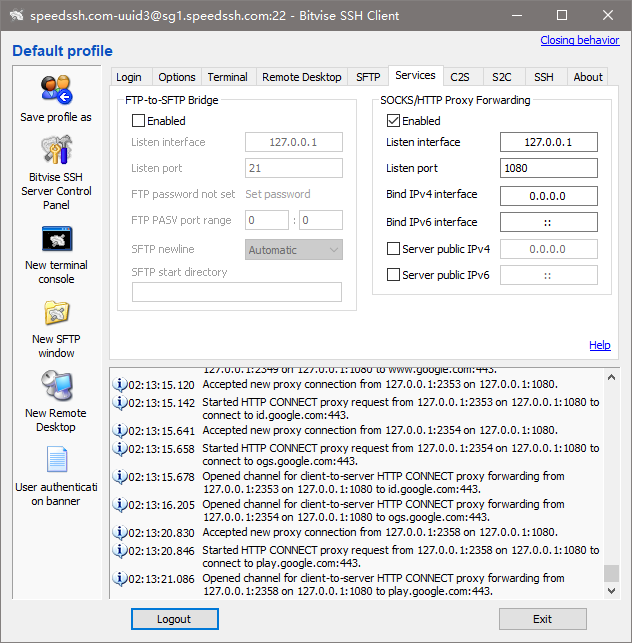Click the Bitvise app icon in title bar
Screen dimensions: 632x643
tap(16, 16)
